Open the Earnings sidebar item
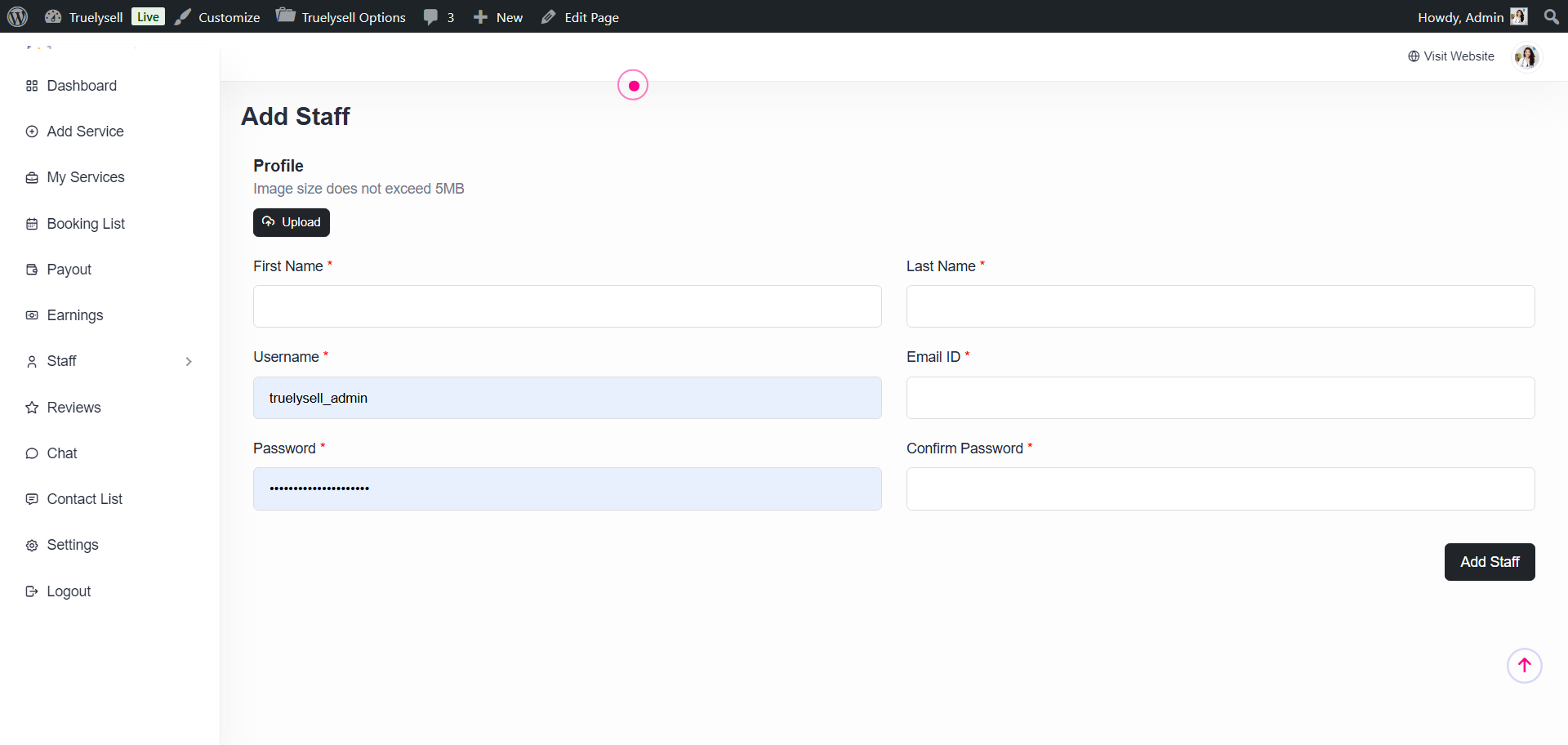This screenshot has width=1568, height=745. pos(75,315)
